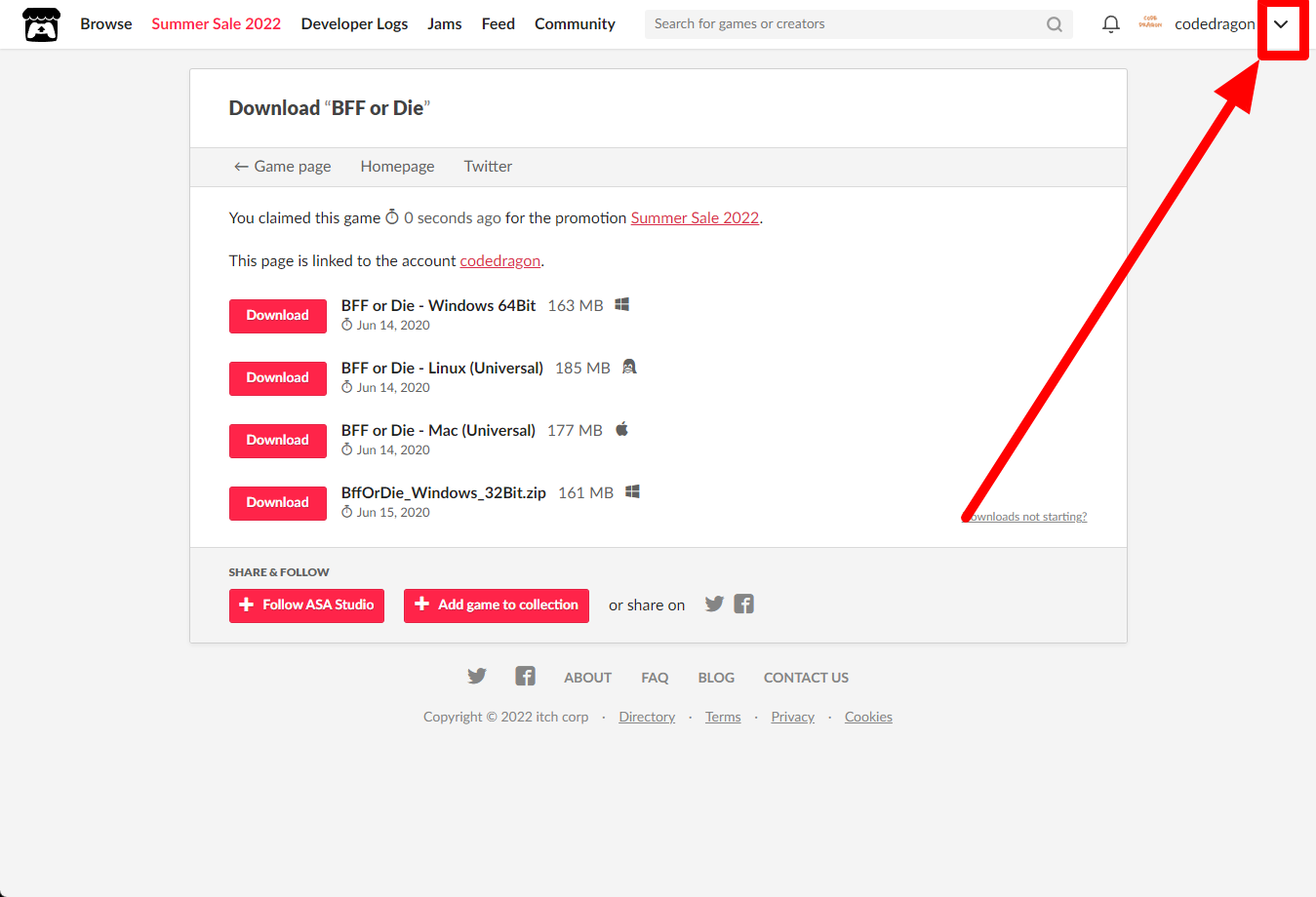Viewport: 1316px width, 897px height.
Task: Click the search magnifier icon
Action: click(x=1055, y=24)
